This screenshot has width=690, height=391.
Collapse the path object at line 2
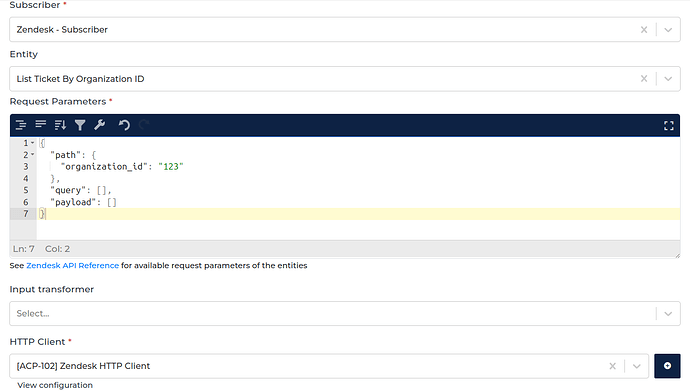tap(32, 155)
